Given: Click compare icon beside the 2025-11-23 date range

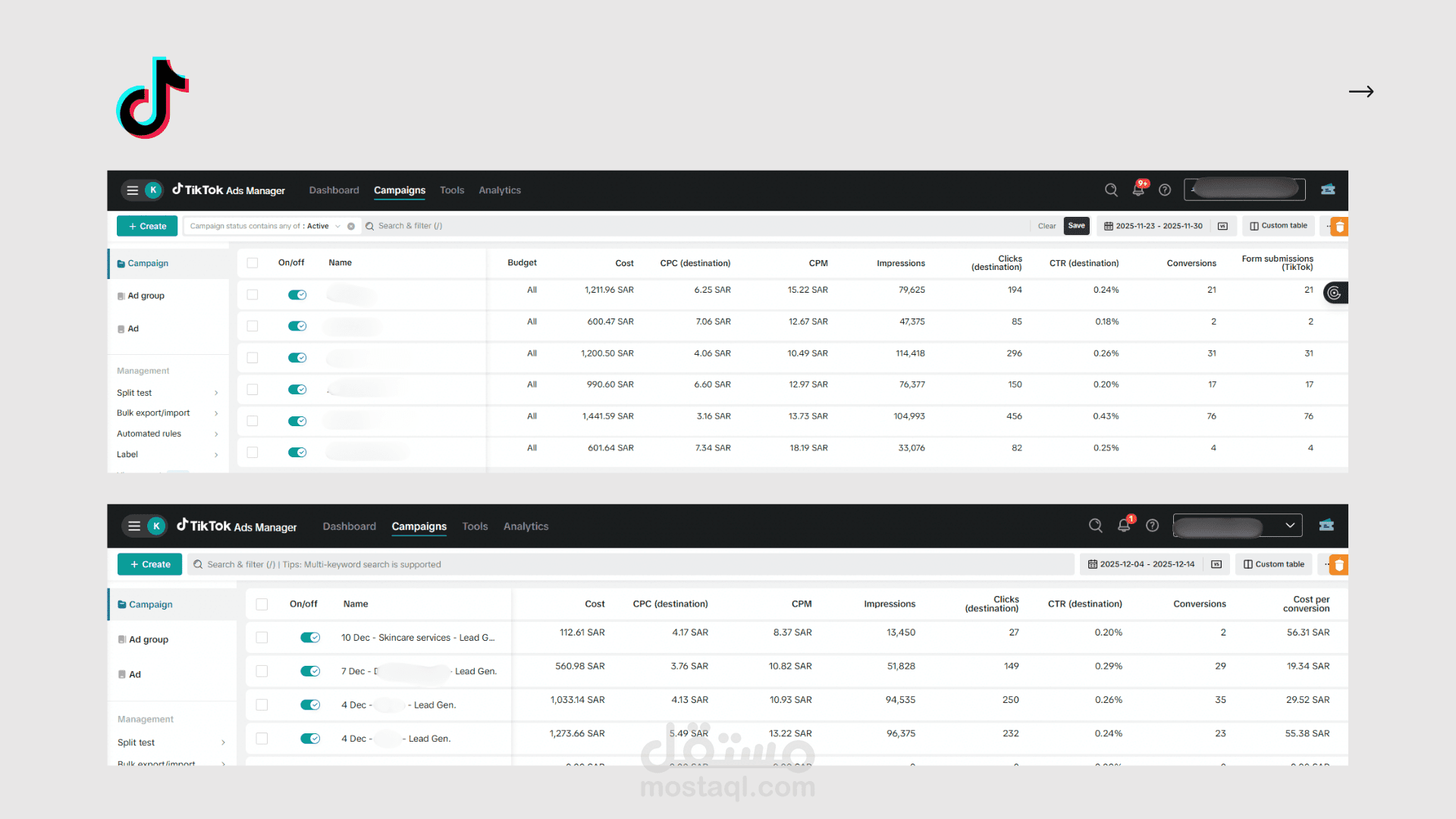Looking at the screenshot, I should click(1222, 226).
